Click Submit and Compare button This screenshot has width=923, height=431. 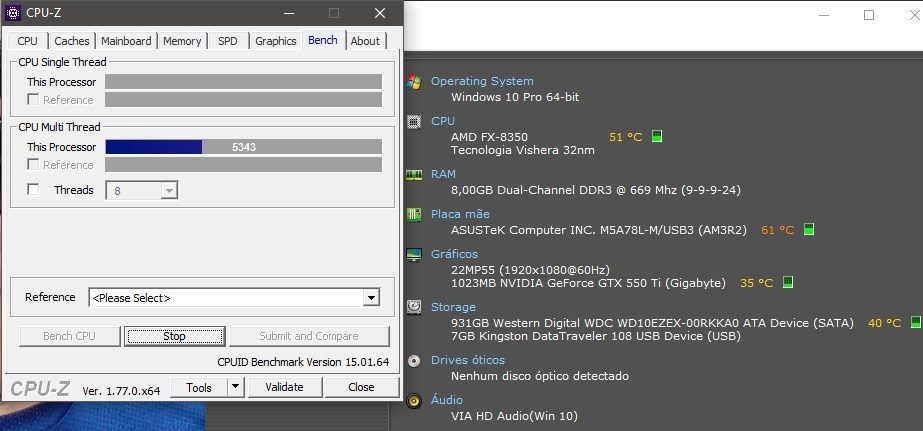pos(309,336)
